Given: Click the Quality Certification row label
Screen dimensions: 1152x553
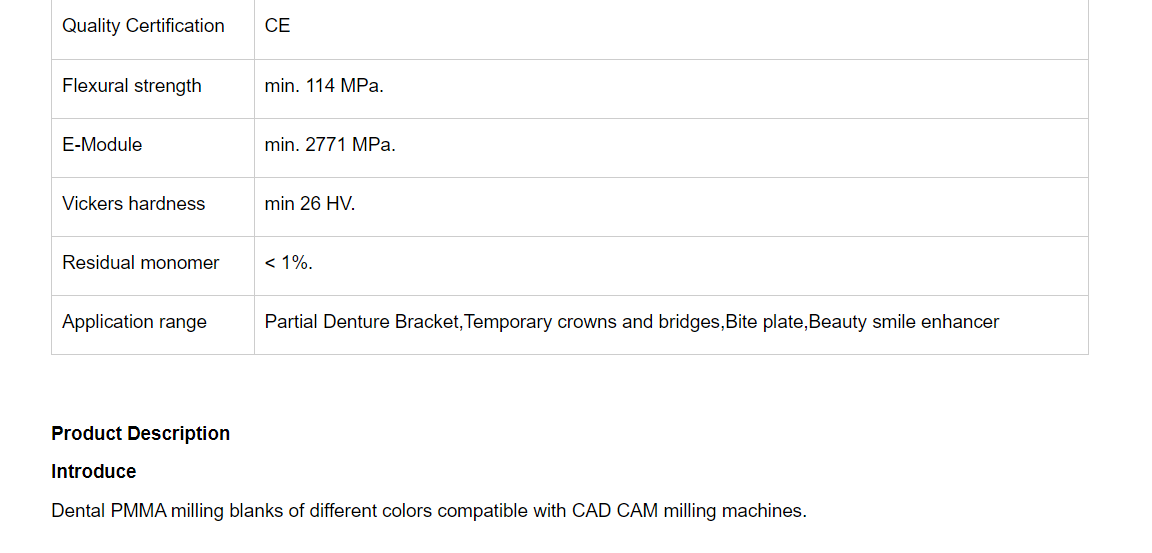Looking at the screenshot, I should [x=143, y=26].
